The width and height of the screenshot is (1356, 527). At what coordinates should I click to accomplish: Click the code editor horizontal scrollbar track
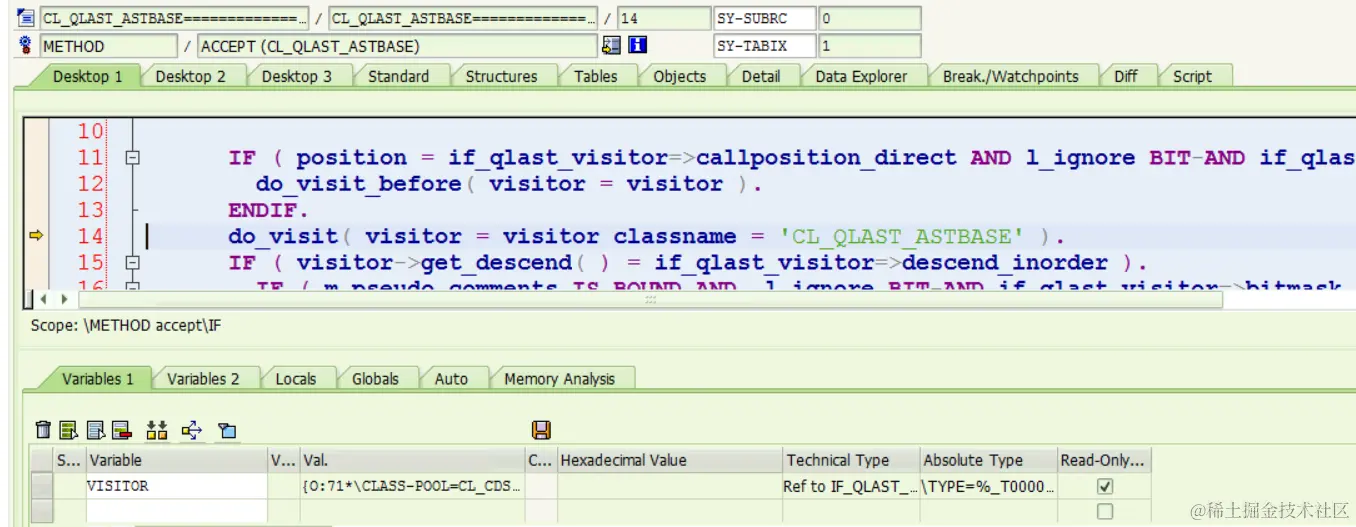[650, 298]
